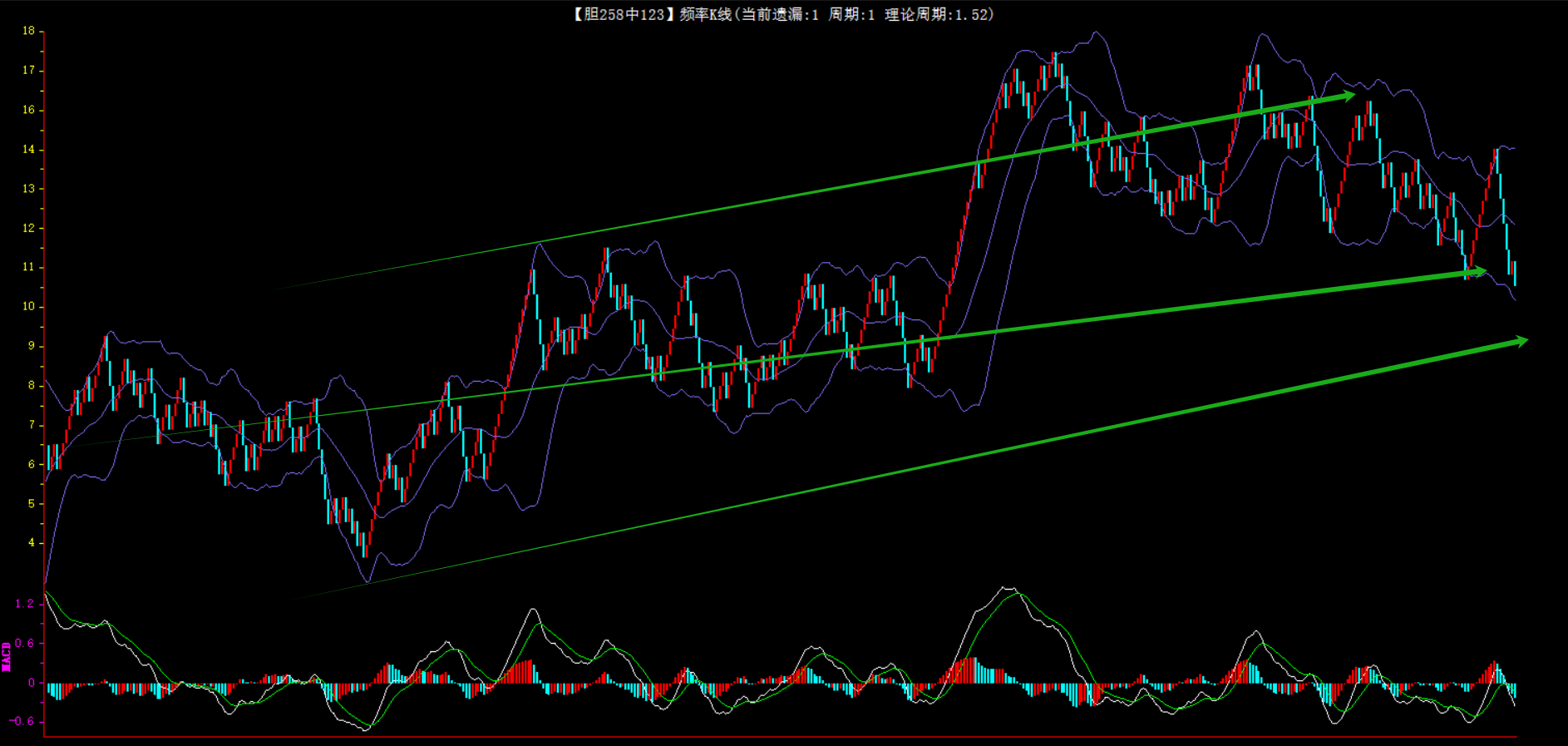Click the 12 label on price axis
1568x746 pixels.
[28, 228]
